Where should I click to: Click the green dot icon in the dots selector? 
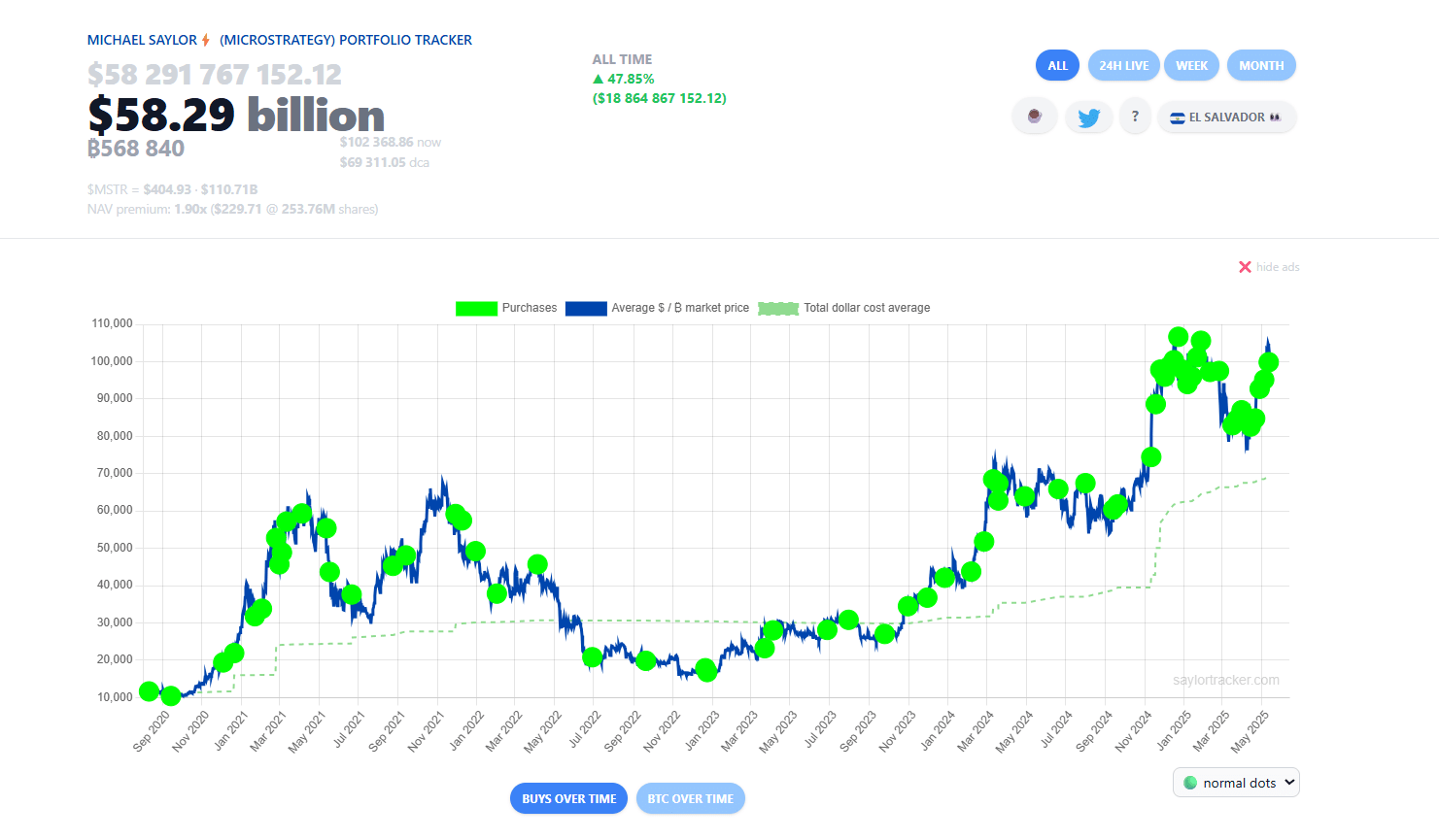pyautogui.click(x=1190, y=783)
